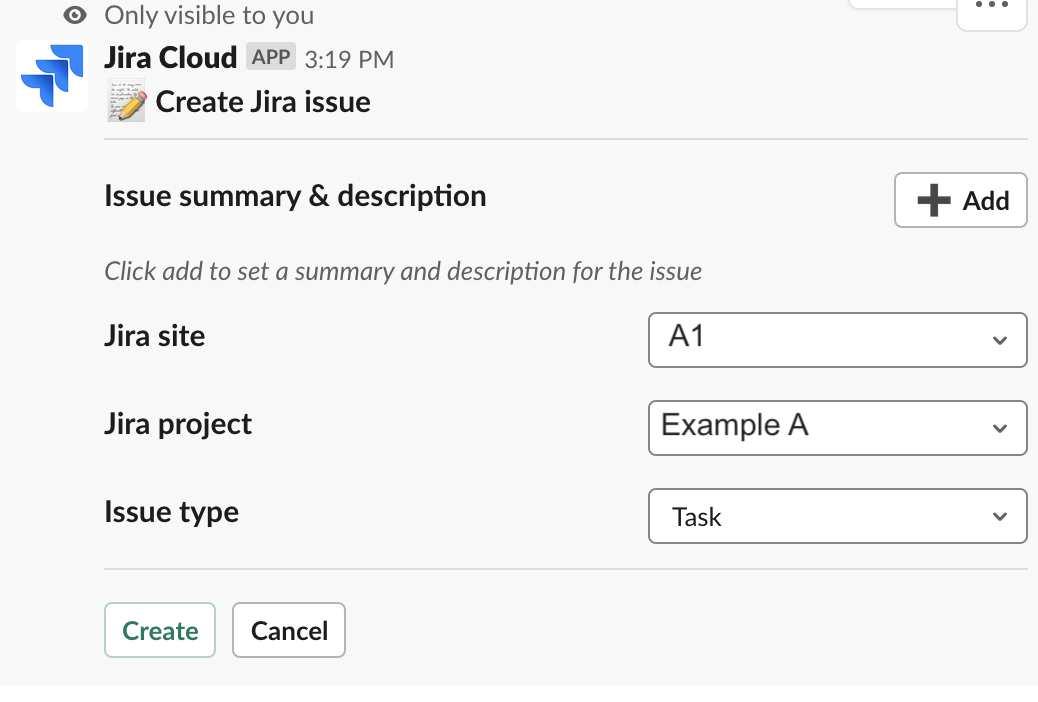Click the Jira project label
Screen dimensions: 1038x702
(178, 425)
